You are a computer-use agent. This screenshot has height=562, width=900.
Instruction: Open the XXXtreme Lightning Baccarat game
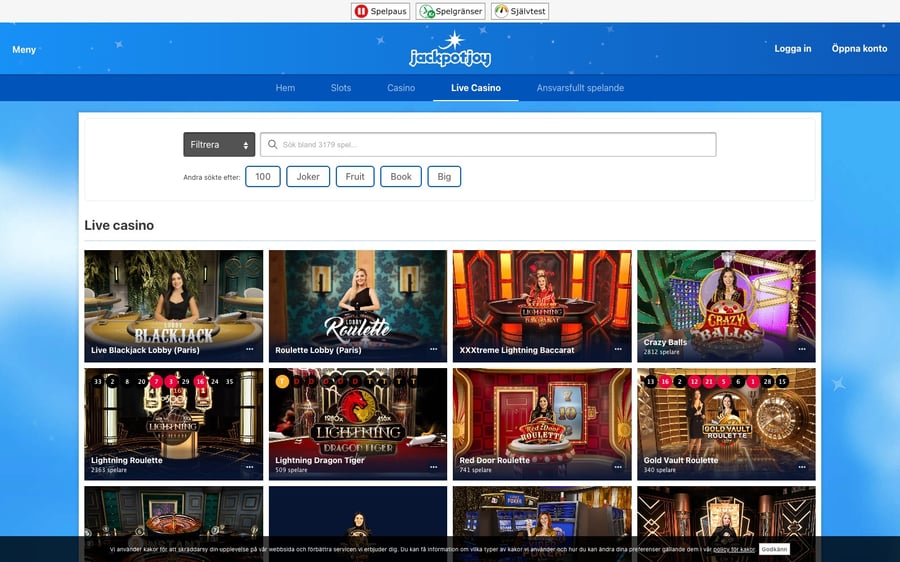[x=542, y=306]
